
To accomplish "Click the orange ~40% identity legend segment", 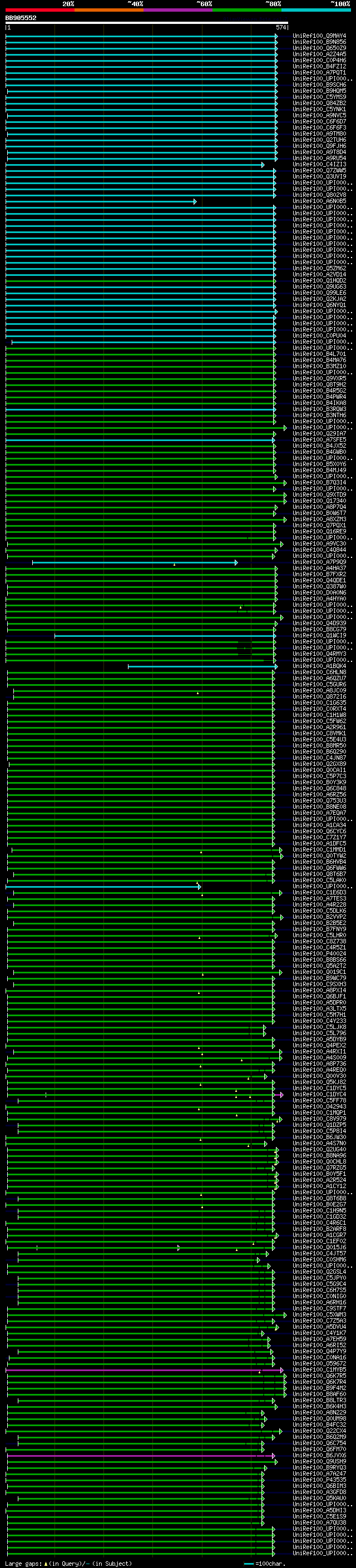I will pos(109,11).
